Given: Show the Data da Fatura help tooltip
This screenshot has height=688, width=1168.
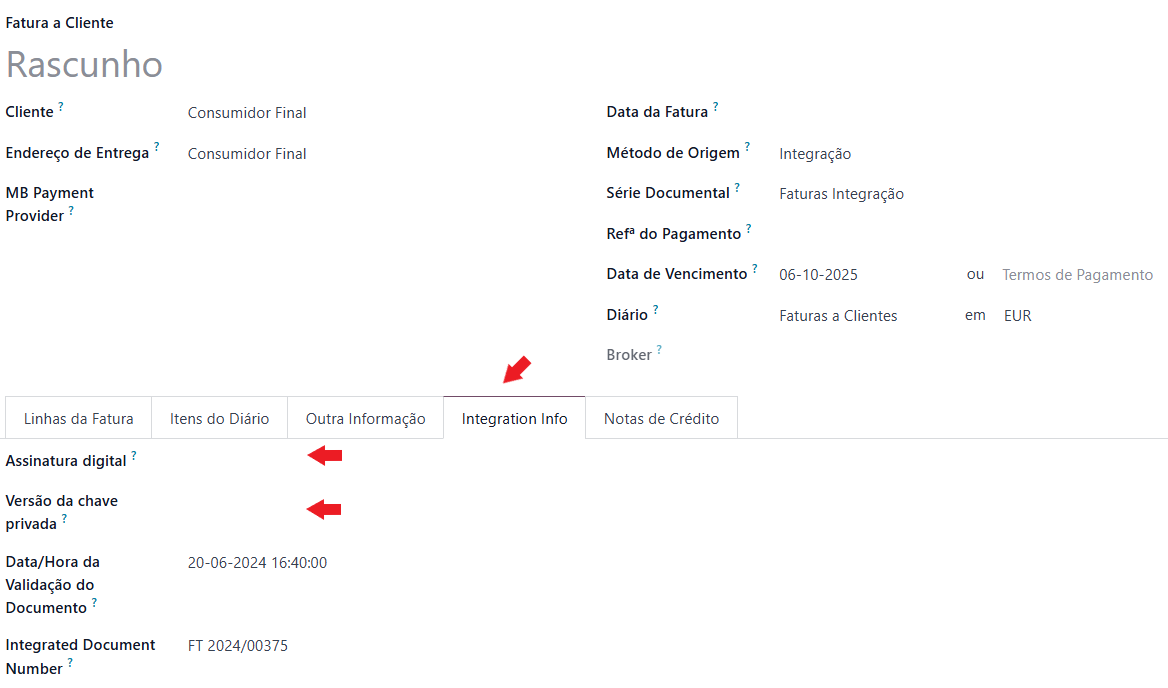Looking at the screenshot, I should click(x=716, y=106).
